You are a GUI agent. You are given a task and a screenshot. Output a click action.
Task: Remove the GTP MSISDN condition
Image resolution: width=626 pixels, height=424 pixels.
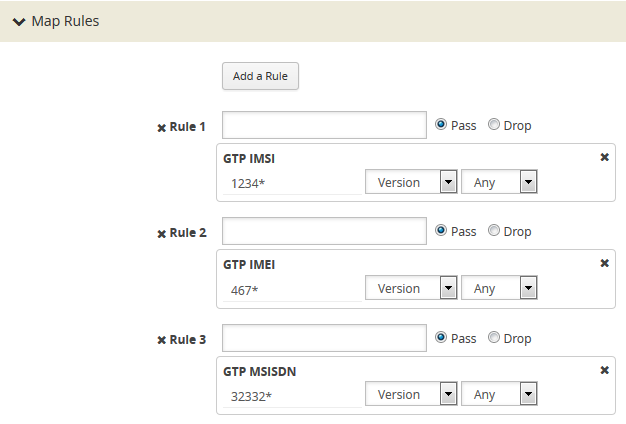(604, 370)
